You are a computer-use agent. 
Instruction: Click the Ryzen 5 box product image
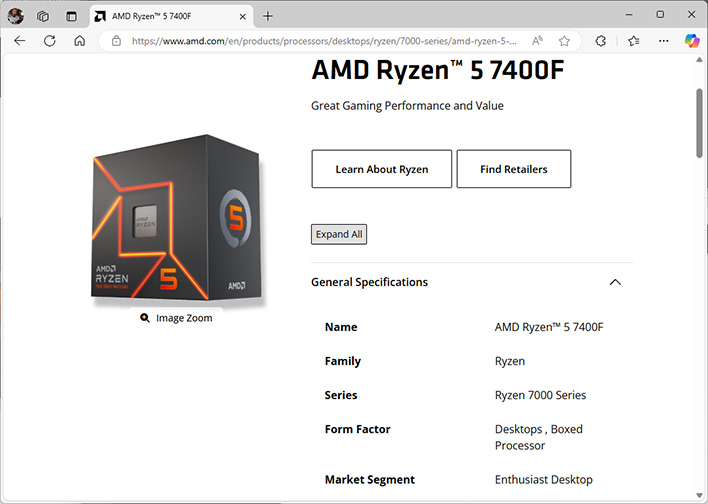(176, 217)
